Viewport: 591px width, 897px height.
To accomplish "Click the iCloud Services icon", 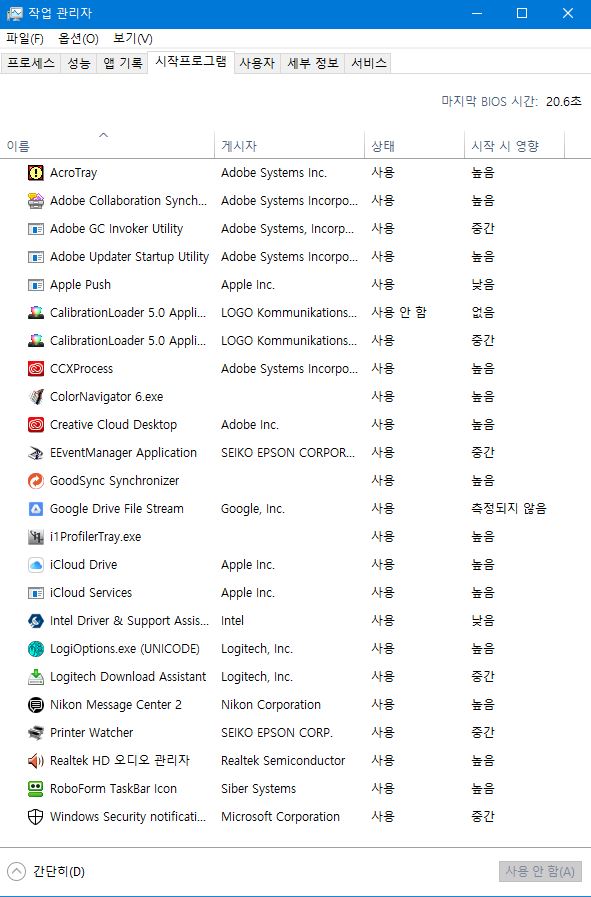I will point(35,593).
